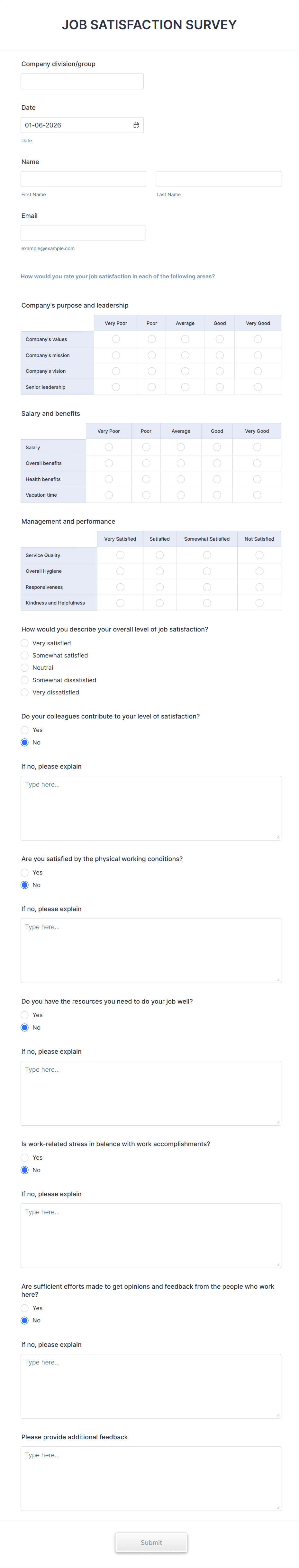Select "Yes" for physical working conditions question
The height and width of the screenshot is (1568, 299).
[x=24, y=872]
